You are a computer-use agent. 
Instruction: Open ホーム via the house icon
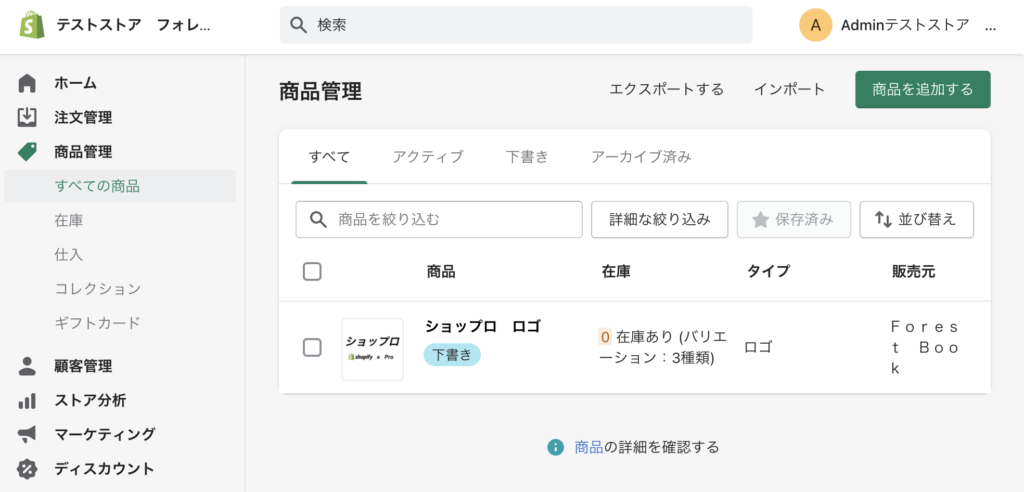point(27,84)
